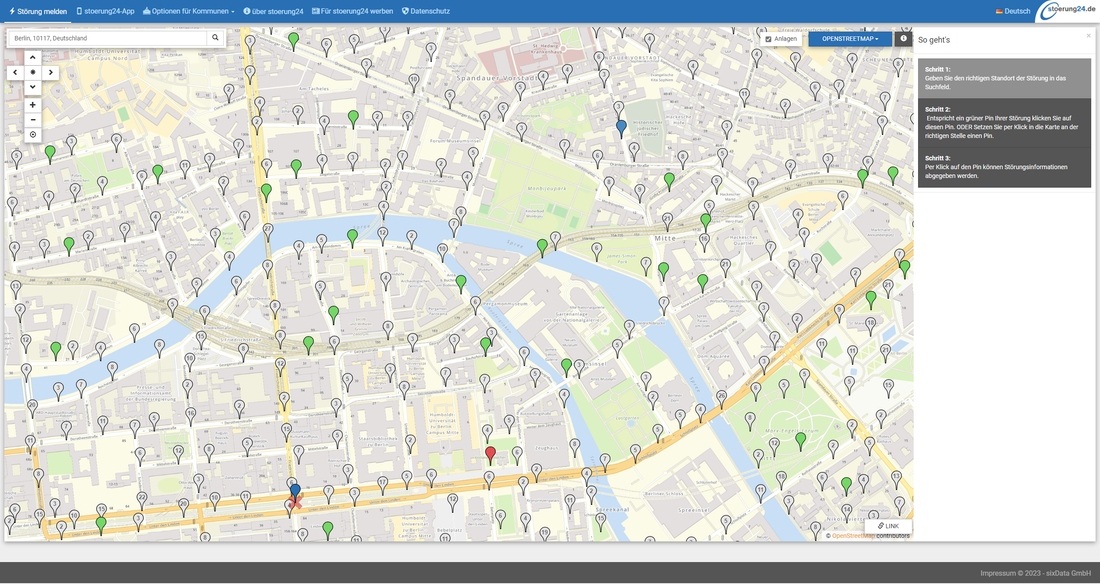This screenshot has height=584, width=1100.
Task: Open the Datenschutz page
Action: pos(426,11)
